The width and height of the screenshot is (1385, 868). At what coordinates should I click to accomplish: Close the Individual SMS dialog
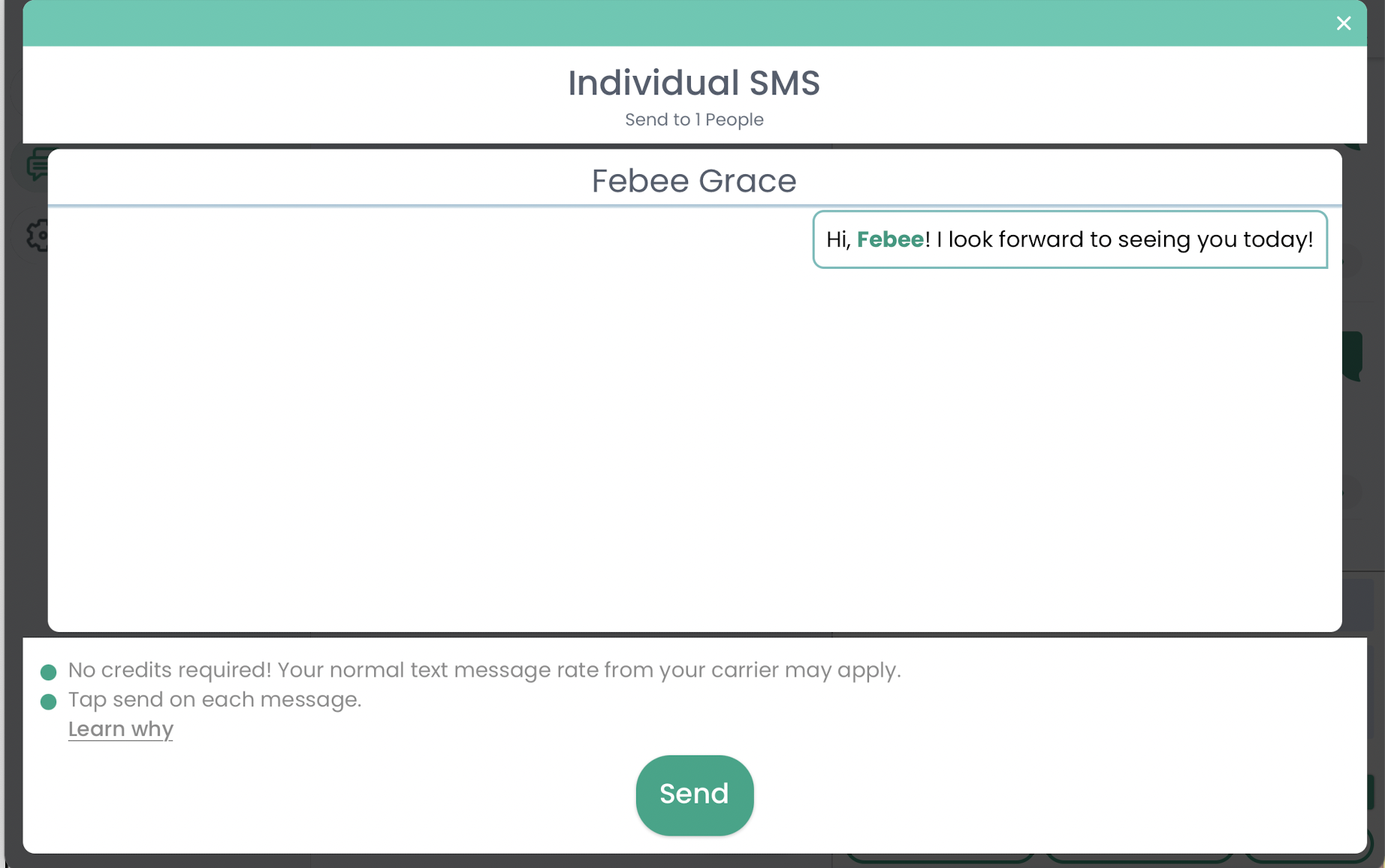tap(1343, 23)
